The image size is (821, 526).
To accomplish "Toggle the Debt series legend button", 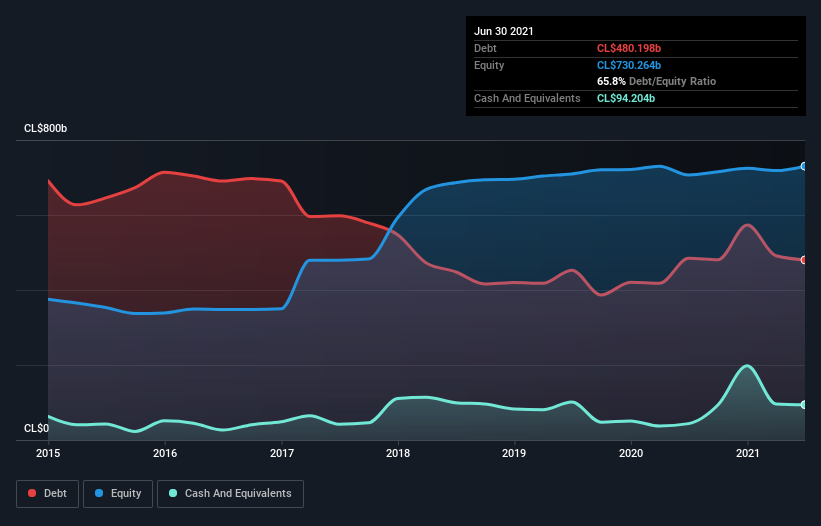I will coord(47,494).
